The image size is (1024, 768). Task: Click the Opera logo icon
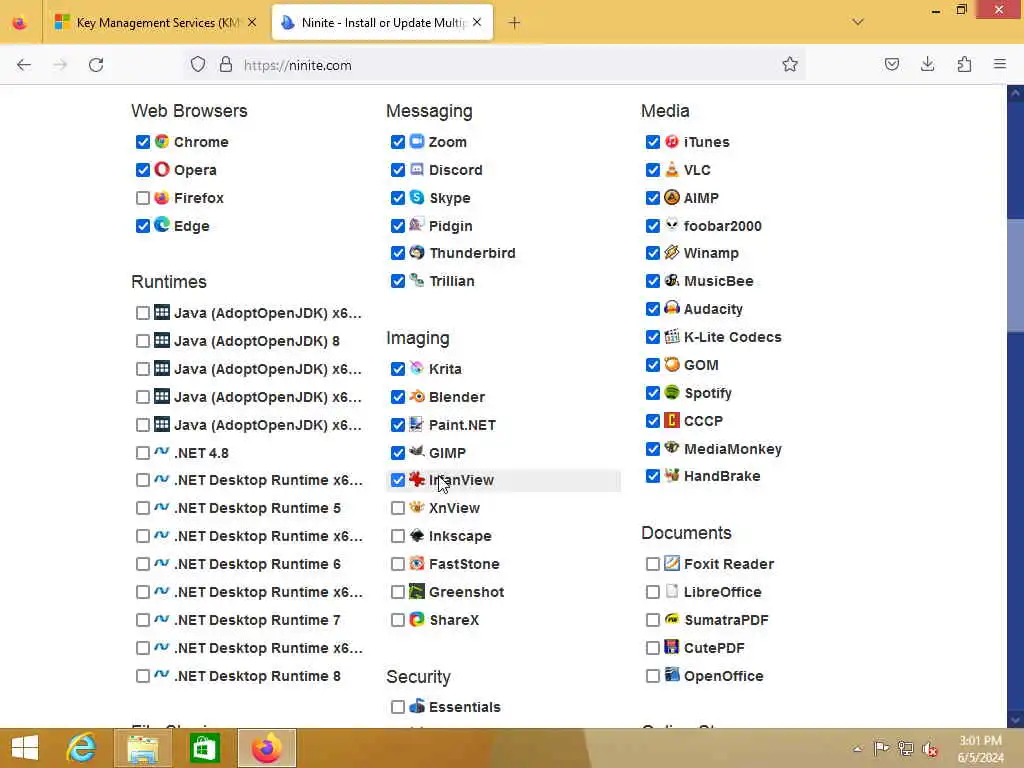tap(162, 170)
